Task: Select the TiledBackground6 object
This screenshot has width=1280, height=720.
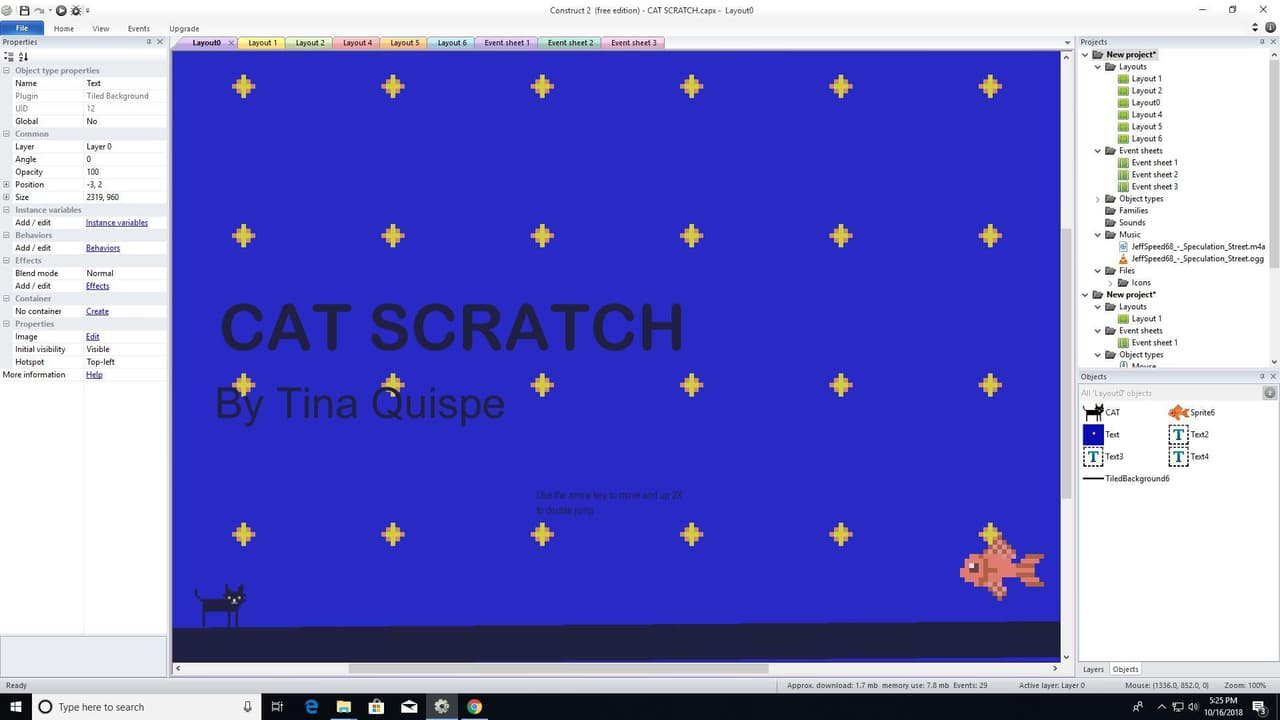Action: (1126, 478)
